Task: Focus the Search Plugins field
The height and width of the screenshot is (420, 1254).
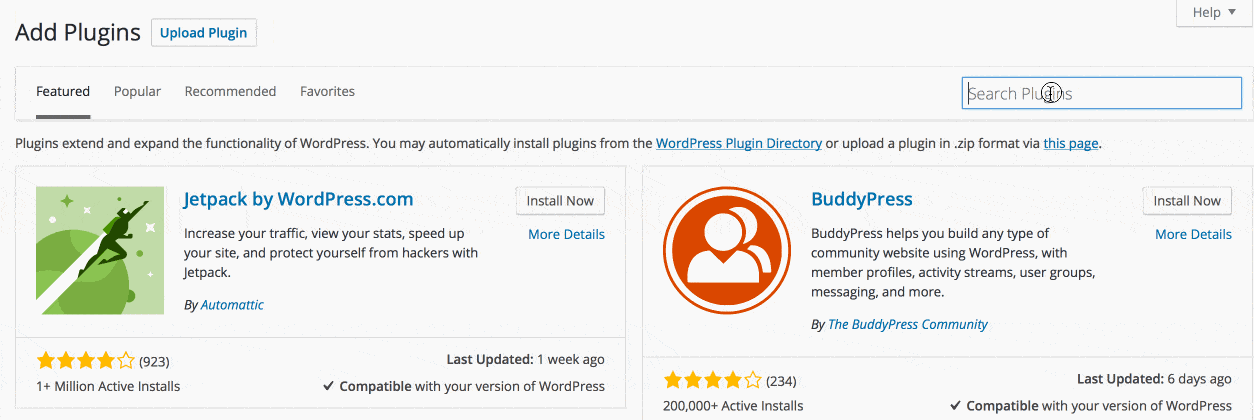Action: click(1101, 93)
